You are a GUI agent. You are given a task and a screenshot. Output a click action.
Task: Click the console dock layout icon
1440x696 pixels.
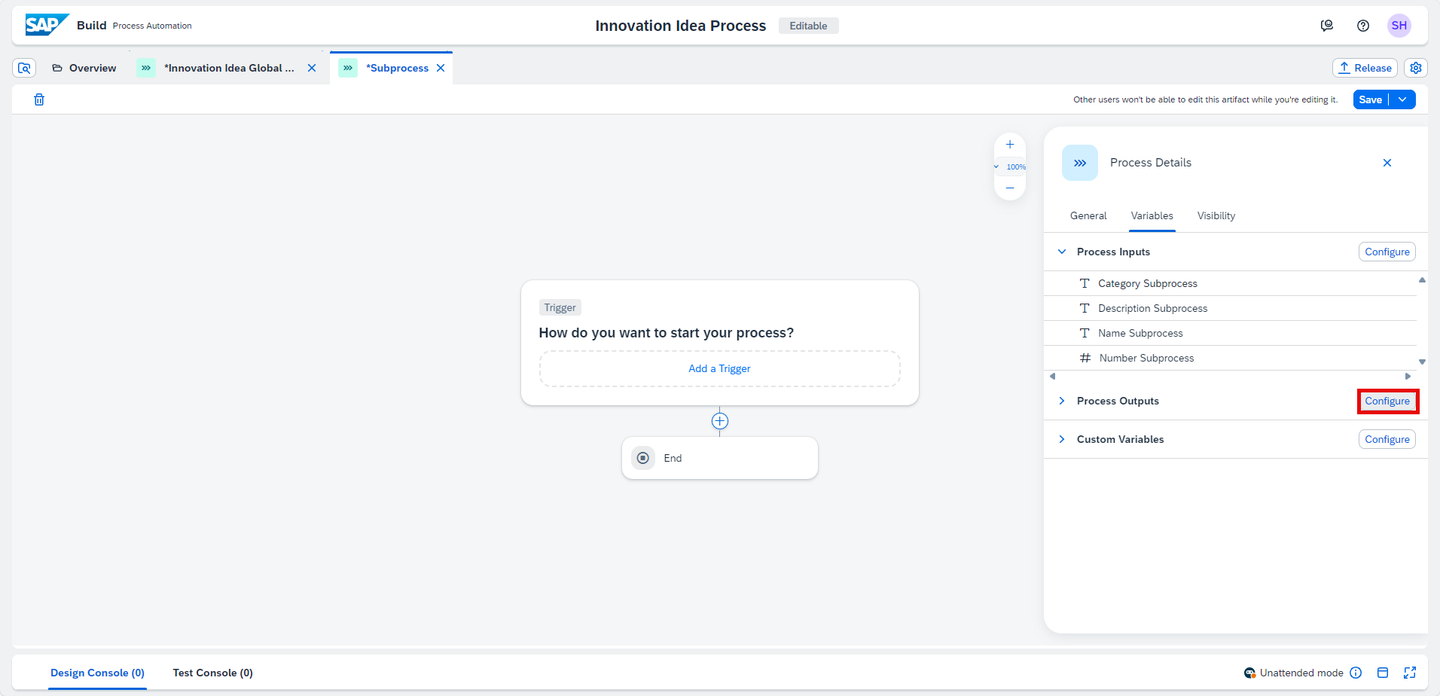click(1383, 673)
